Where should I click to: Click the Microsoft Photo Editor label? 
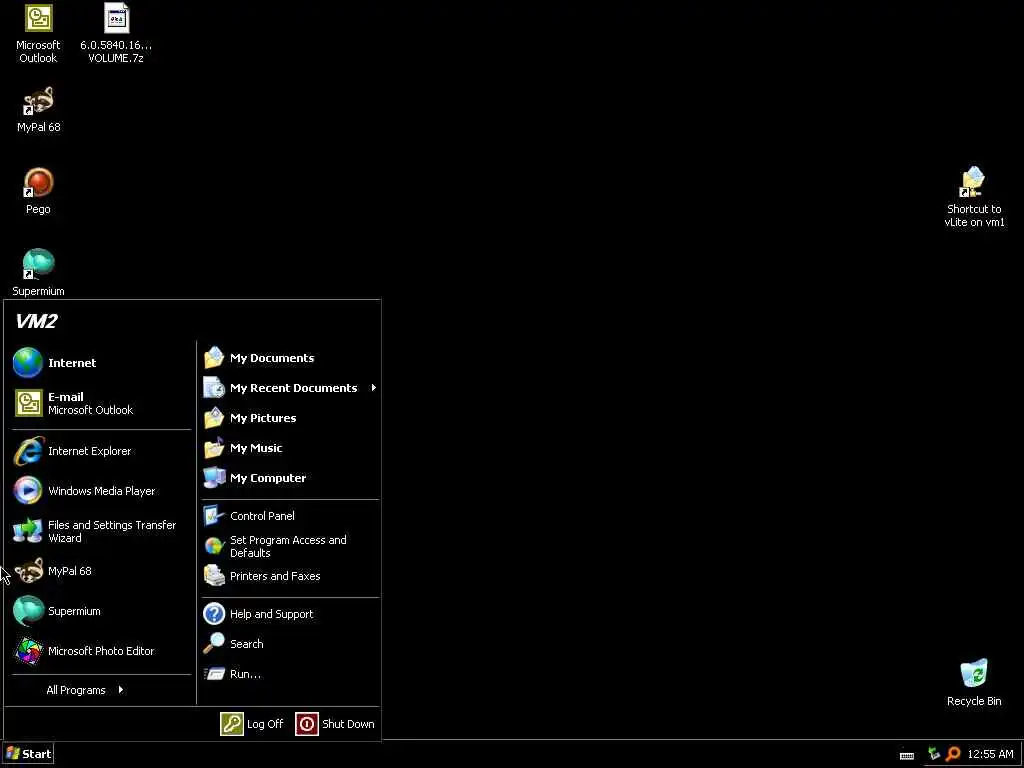(101, 651)
